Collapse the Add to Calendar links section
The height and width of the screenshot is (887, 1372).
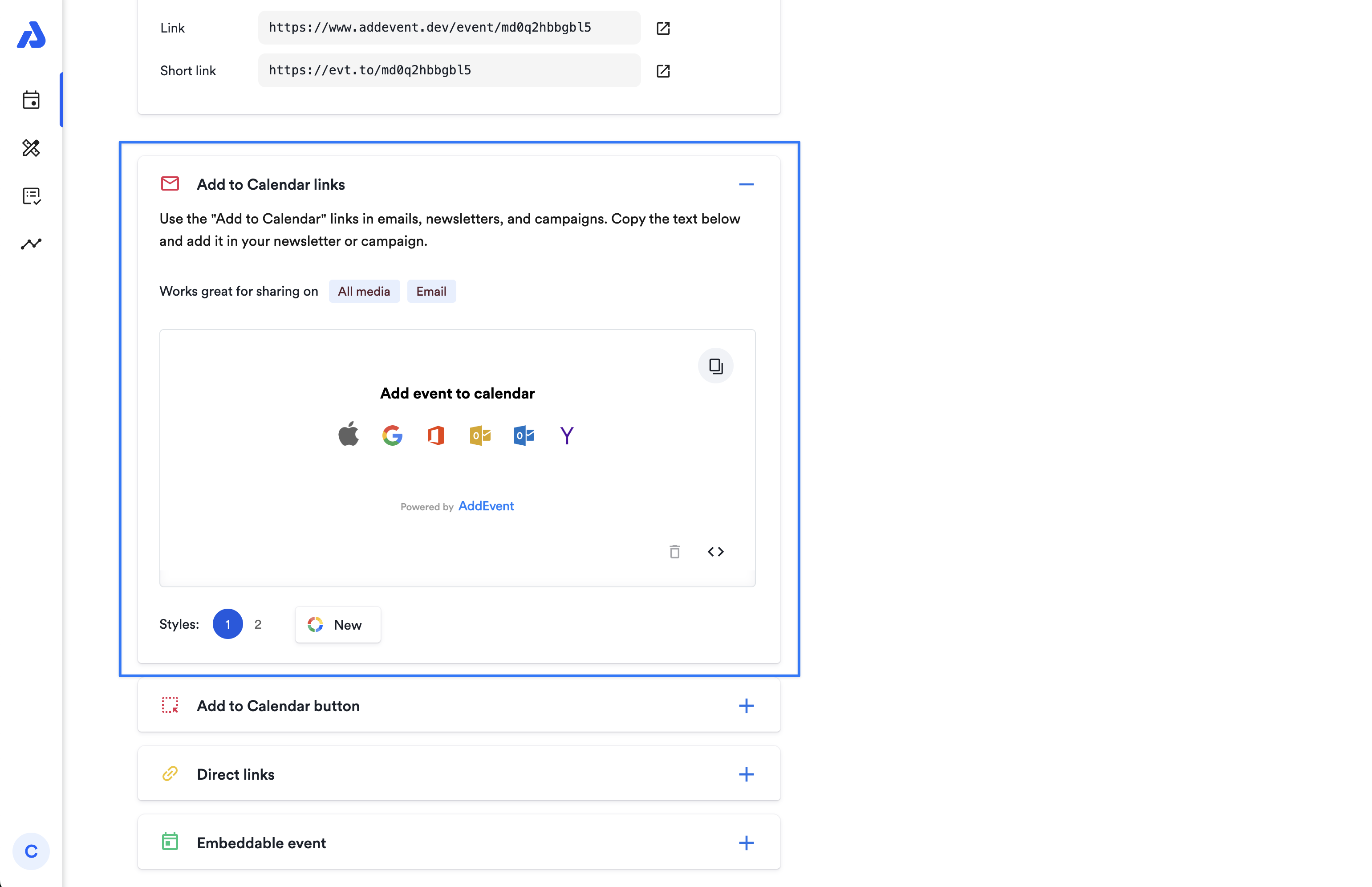(x=746, y=184)
